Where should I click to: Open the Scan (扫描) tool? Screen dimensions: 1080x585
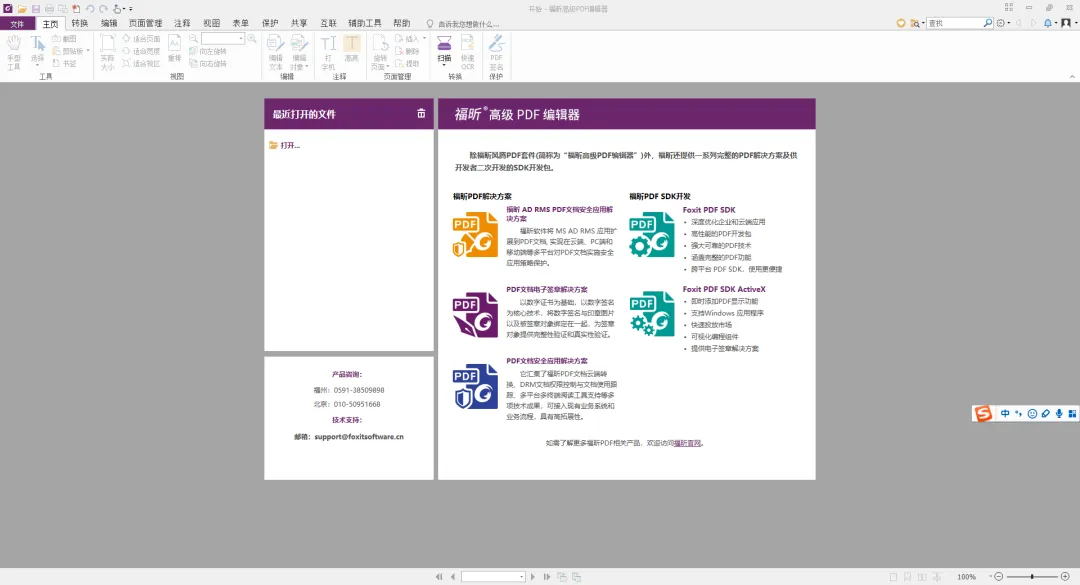click(x=444, y=51)
